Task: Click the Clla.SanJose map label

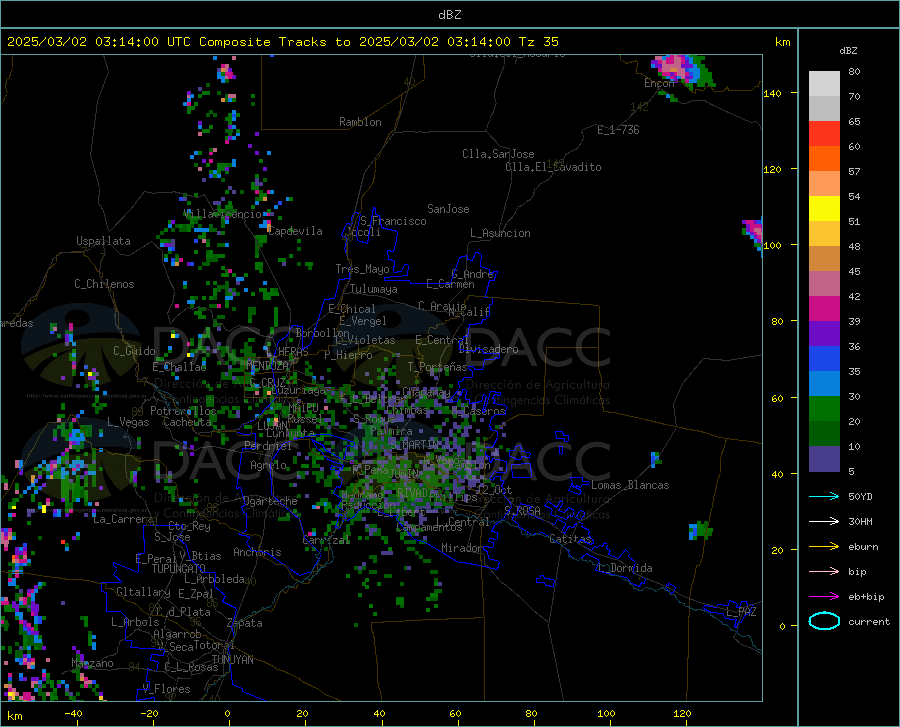Action: point(498,154)
